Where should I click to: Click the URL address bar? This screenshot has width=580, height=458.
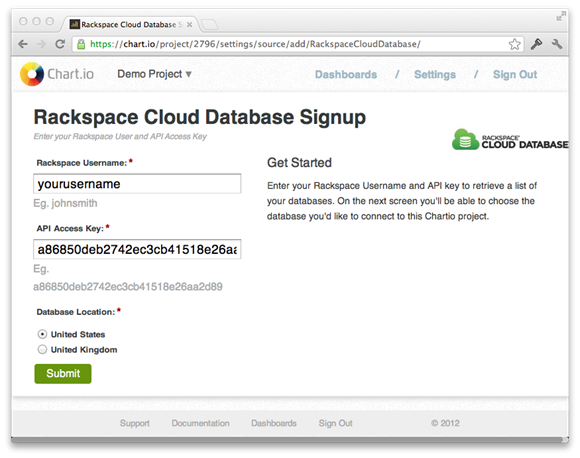[x=298, y=44]
